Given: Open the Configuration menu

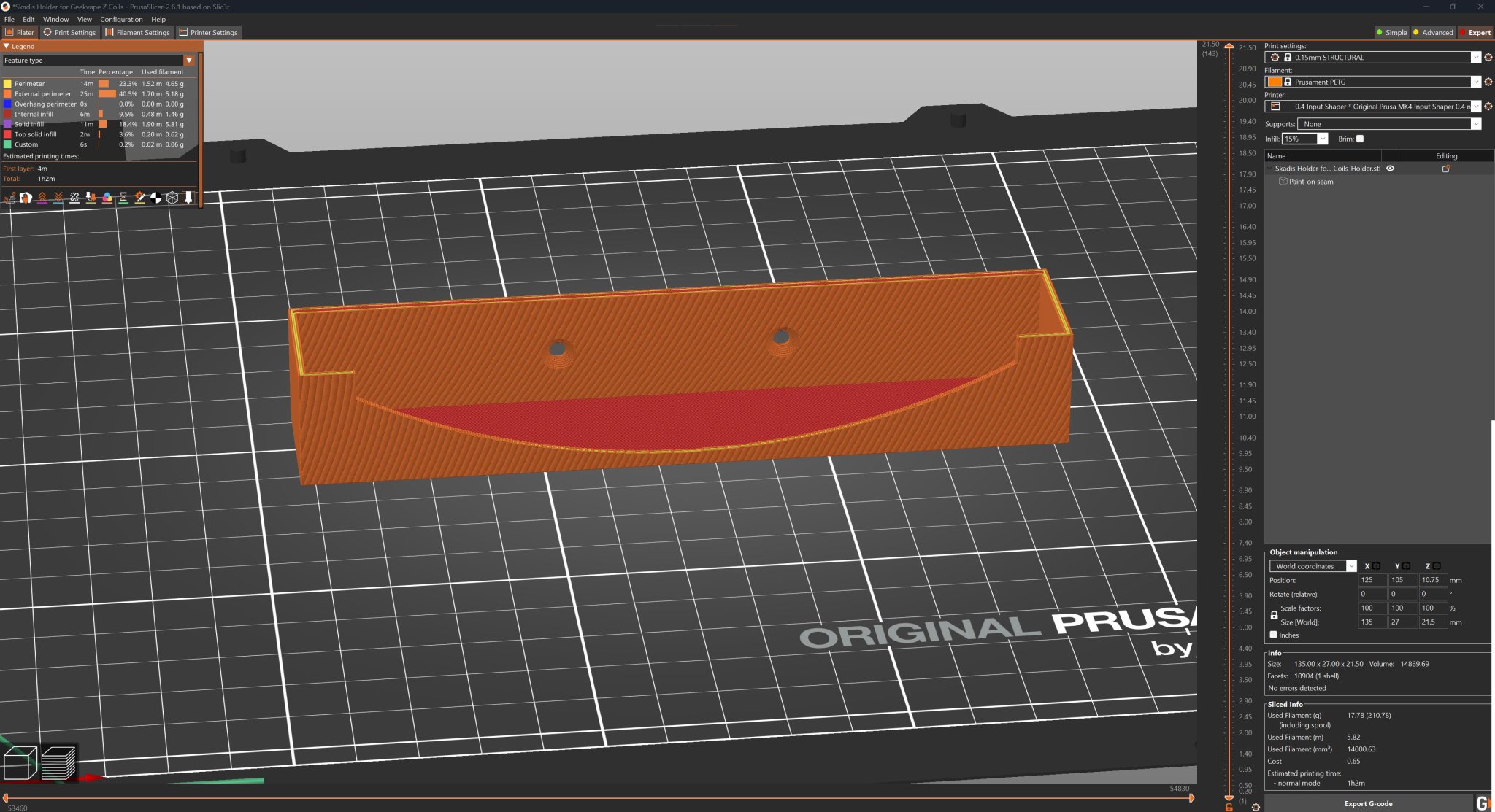Looking at the screenshot, I should click(121, 20).
